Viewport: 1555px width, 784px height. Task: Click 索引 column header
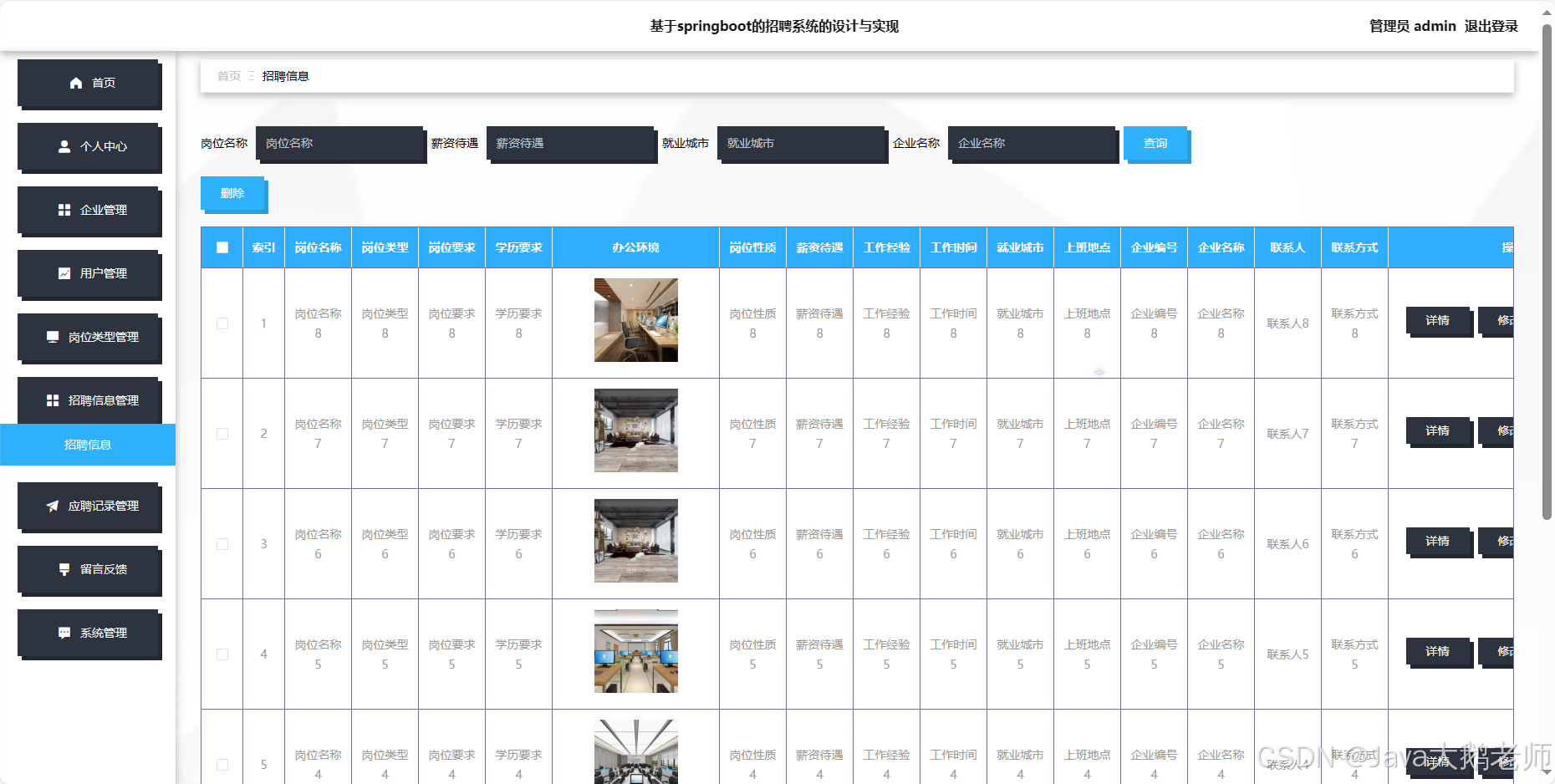(x=264, y=247)
